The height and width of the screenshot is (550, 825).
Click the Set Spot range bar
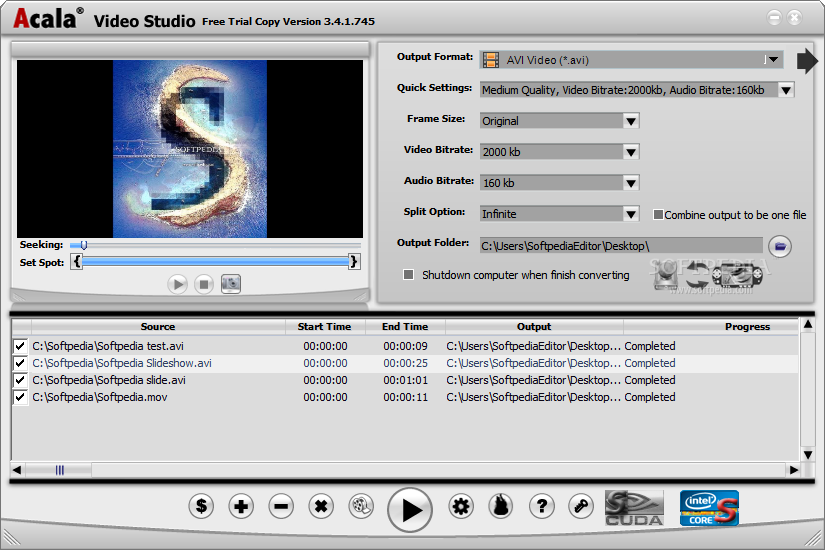[215, 262]
